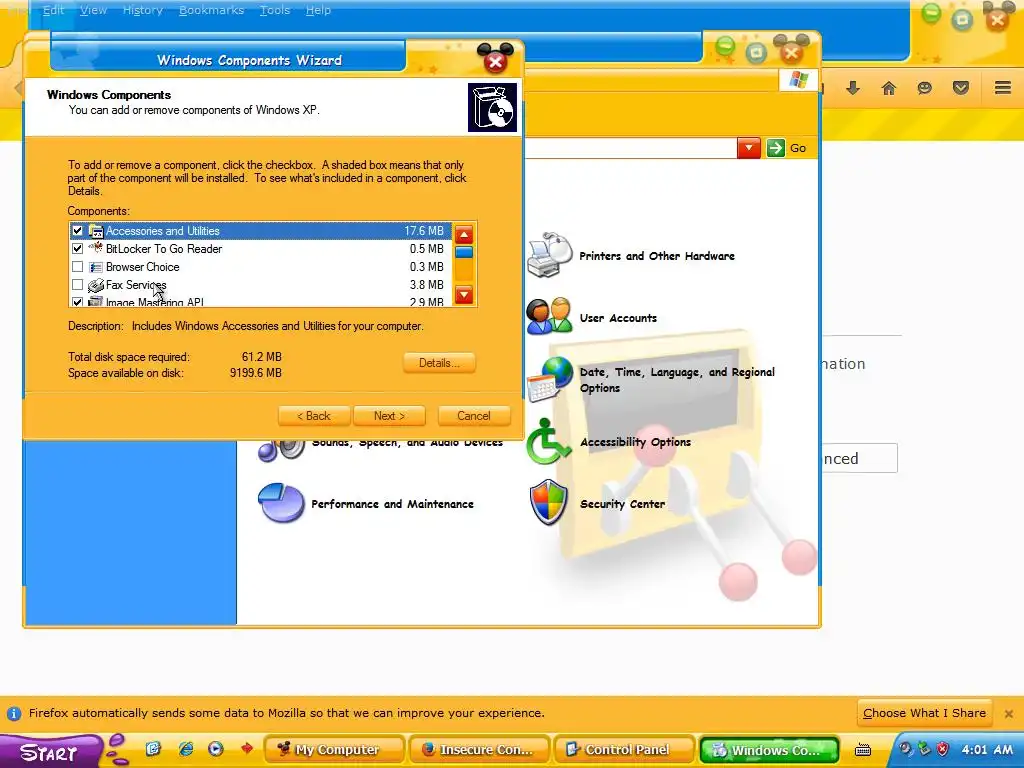1024x768 pixels.
Task: Click the < Back button
Action: point(314,416)
